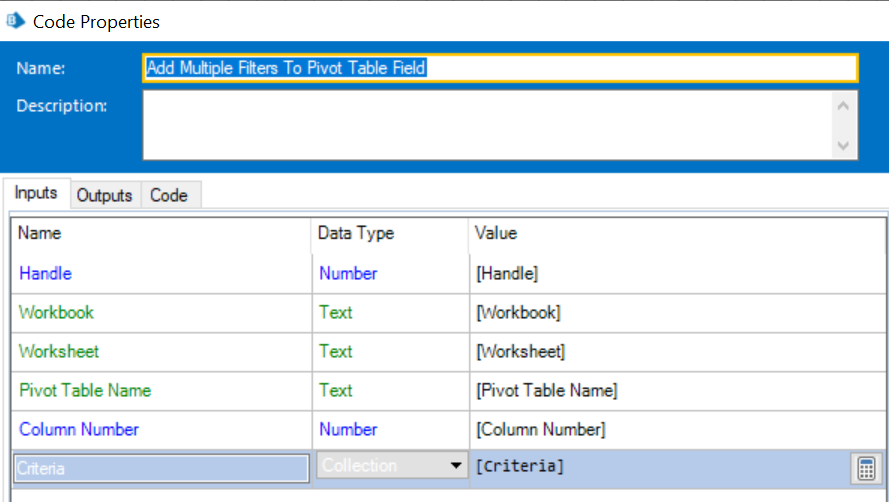The image size is (889, 502).
Task: Click the Blue Prism icon in title bar
Action: pyautogui.click(x=15, y=20)
